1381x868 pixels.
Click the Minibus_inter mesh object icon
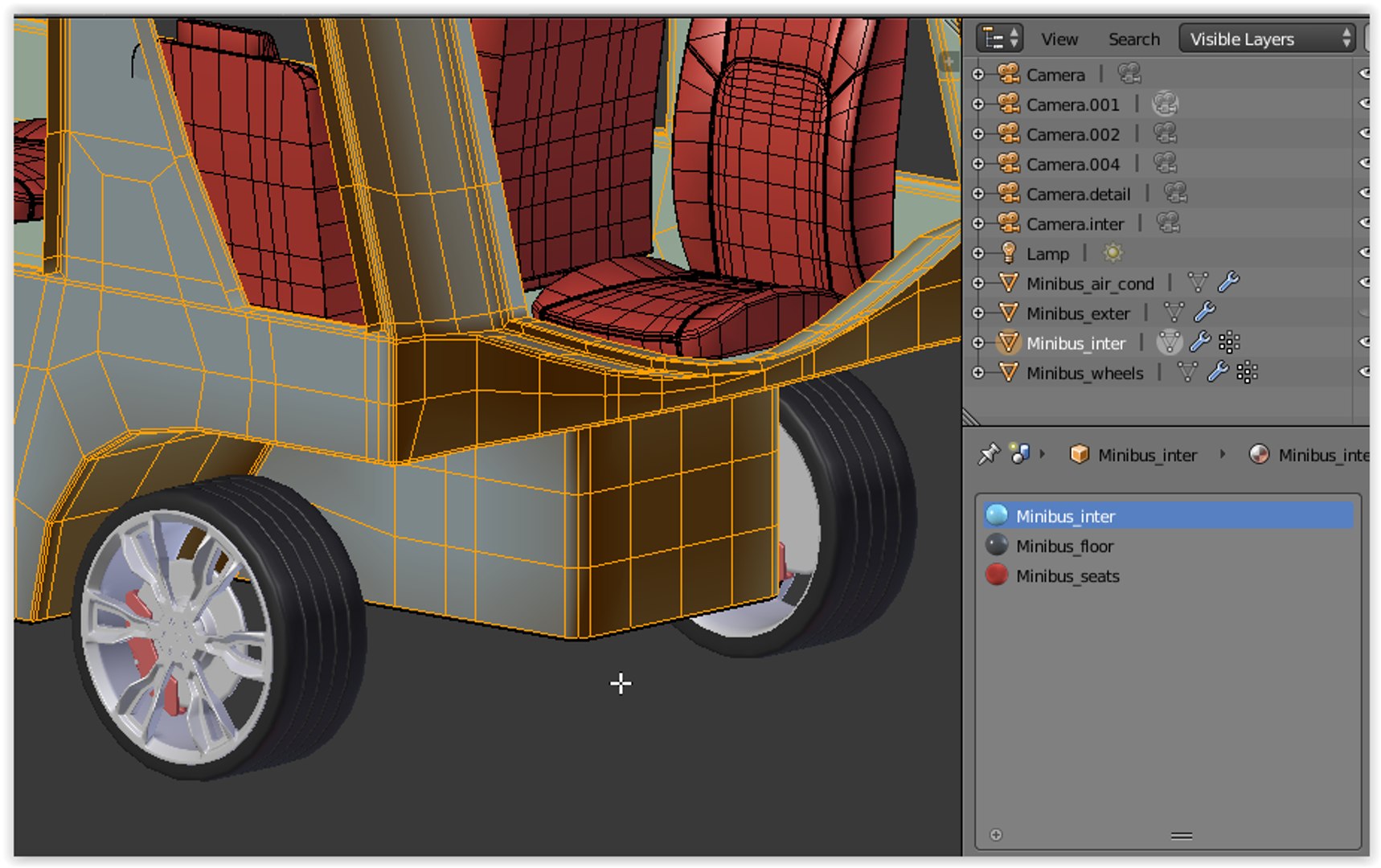[1008, 343]
